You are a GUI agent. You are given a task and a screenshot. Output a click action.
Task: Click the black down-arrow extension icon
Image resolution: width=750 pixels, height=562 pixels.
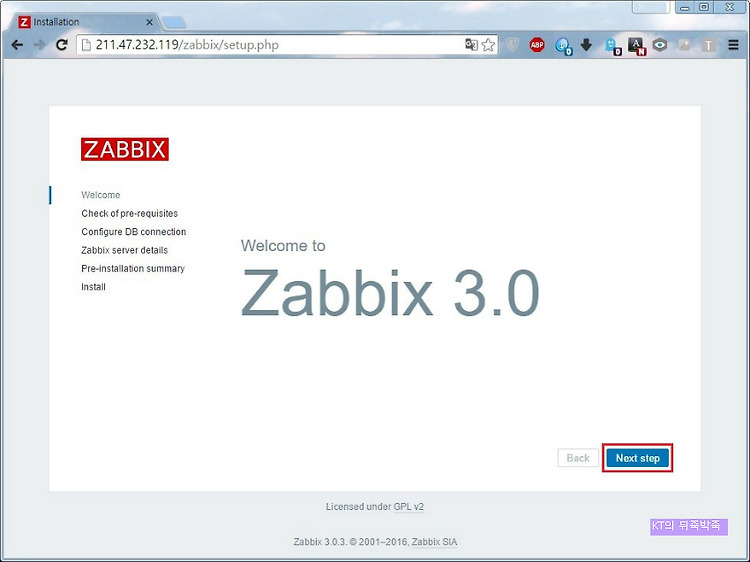586,45
